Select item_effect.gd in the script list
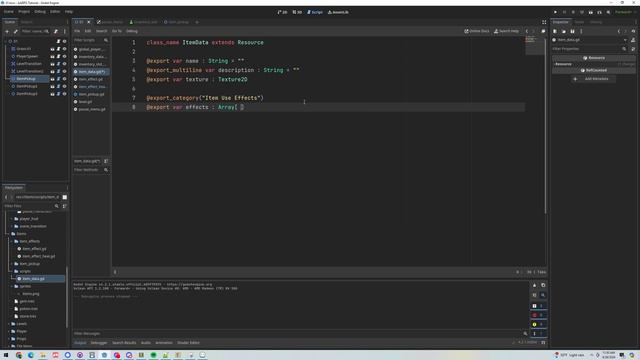 [x=91, y=79]
